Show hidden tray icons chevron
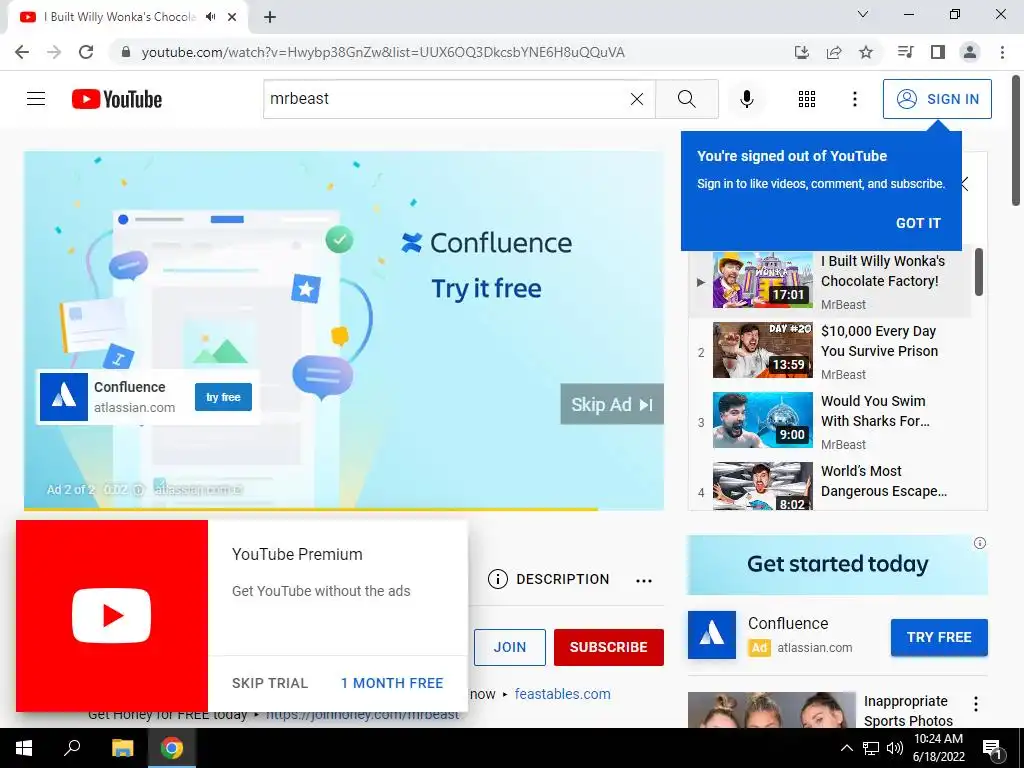This screenshot has width=1024, height=768. [846, 748]
